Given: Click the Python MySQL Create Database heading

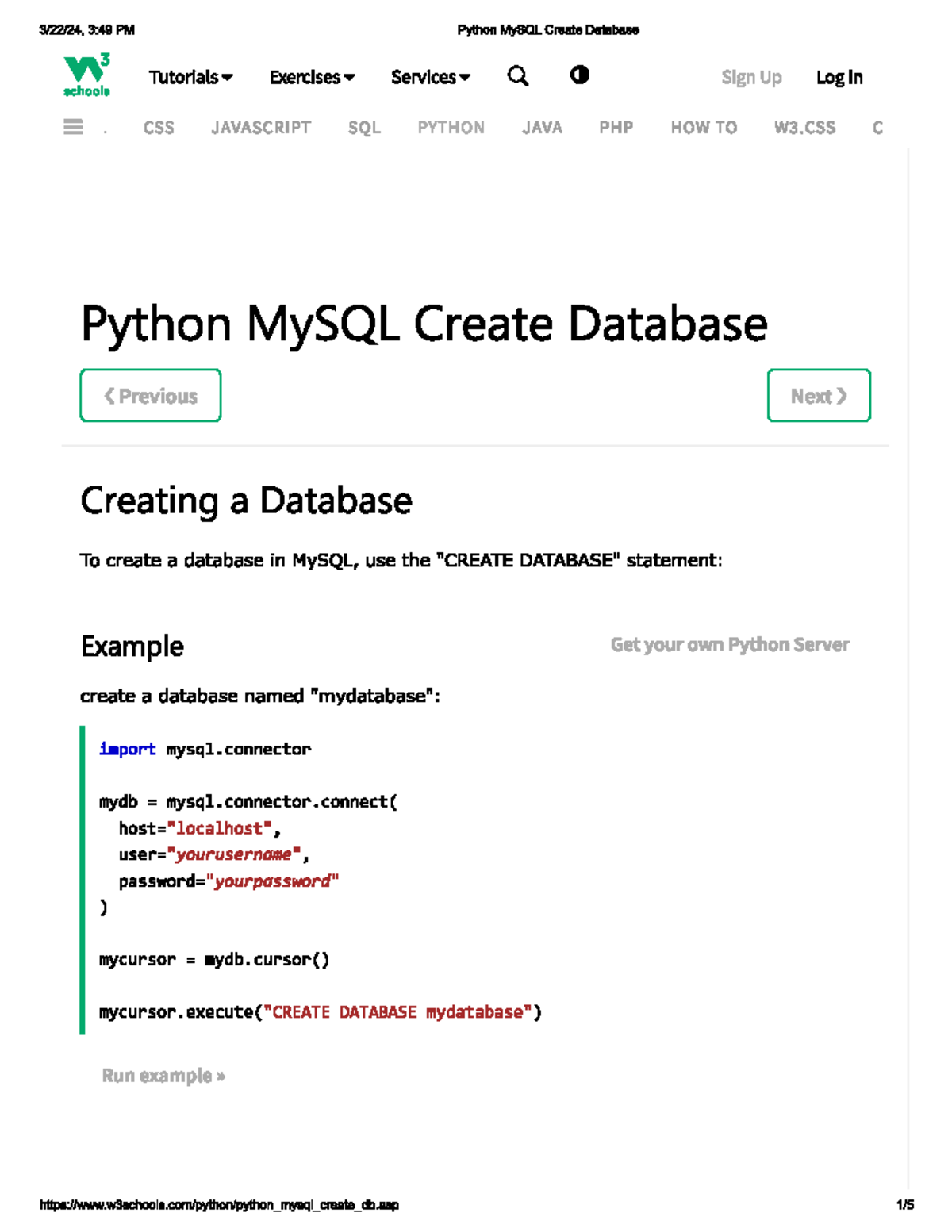Looking at the screenshot, I should (424, 324).
